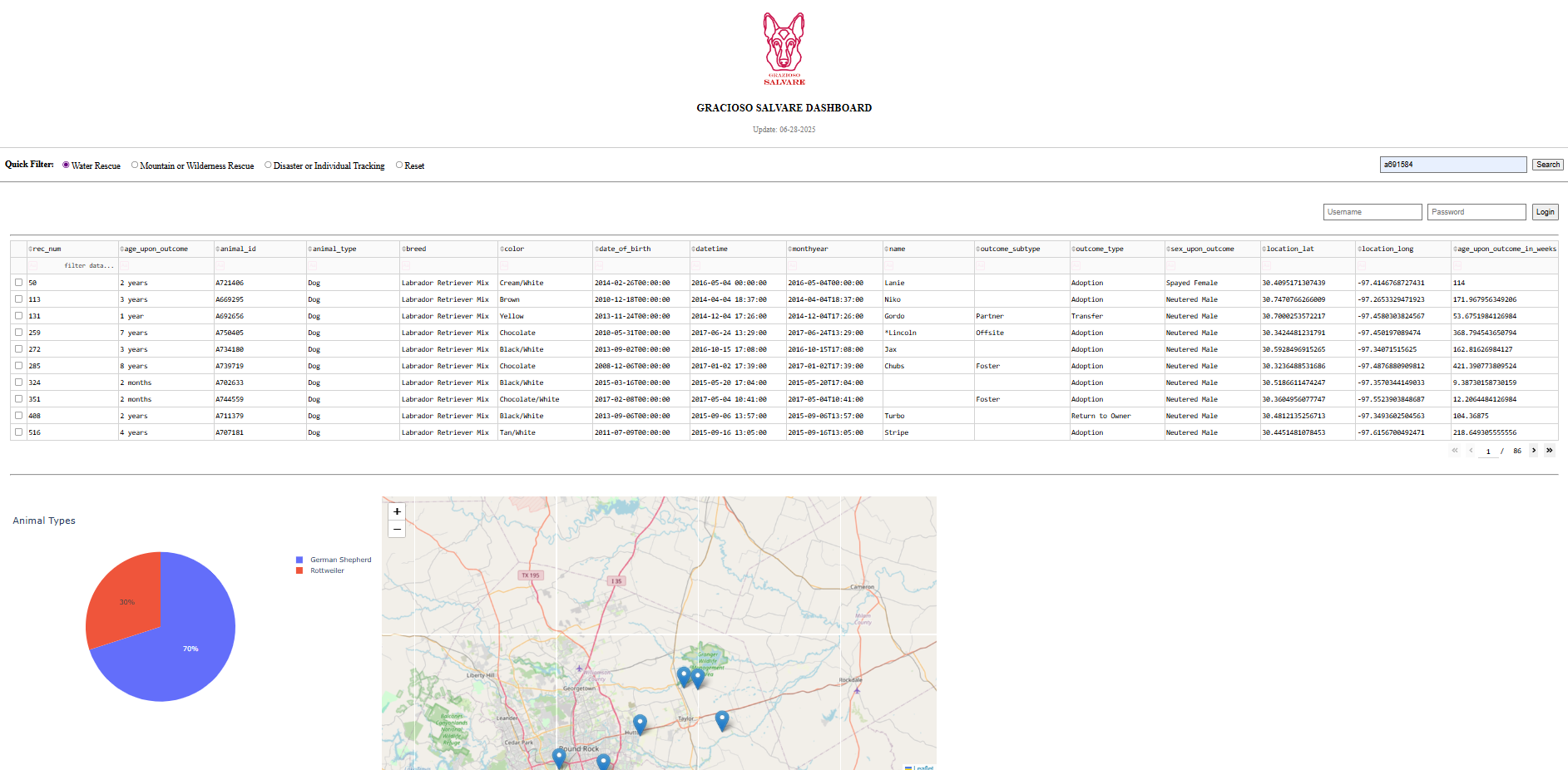Sort by animal_id column arrows
The image size is (1568, 770).
(217, 249)
